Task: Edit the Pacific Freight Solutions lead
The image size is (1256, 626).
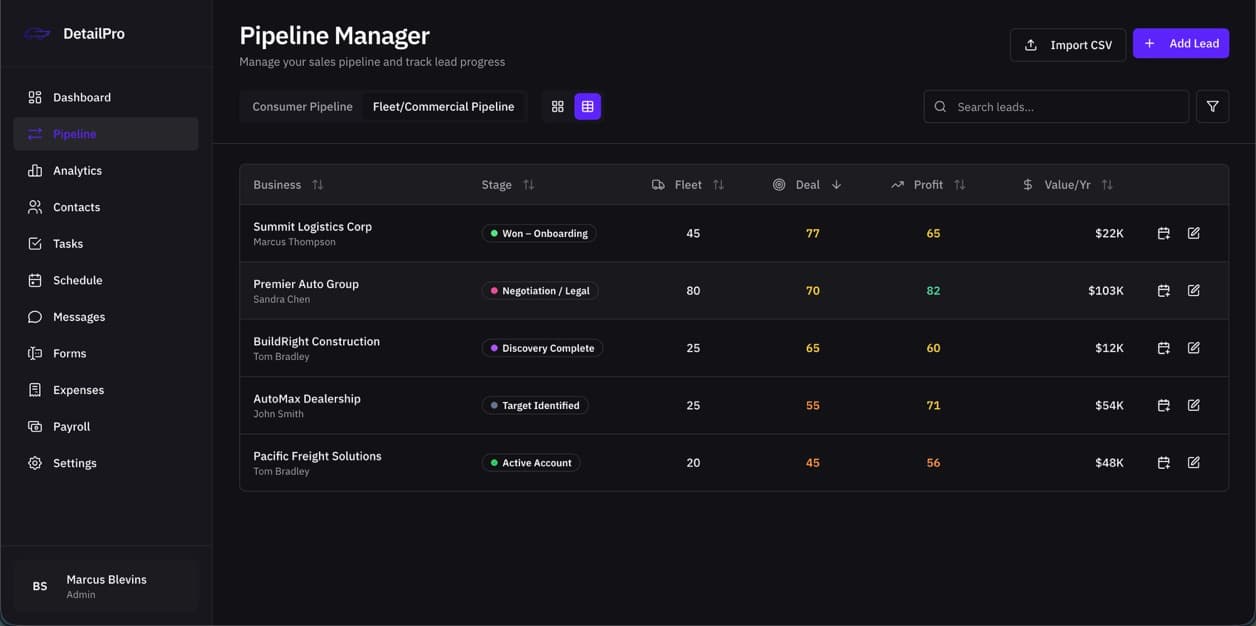Action: tap(1193, 461)
